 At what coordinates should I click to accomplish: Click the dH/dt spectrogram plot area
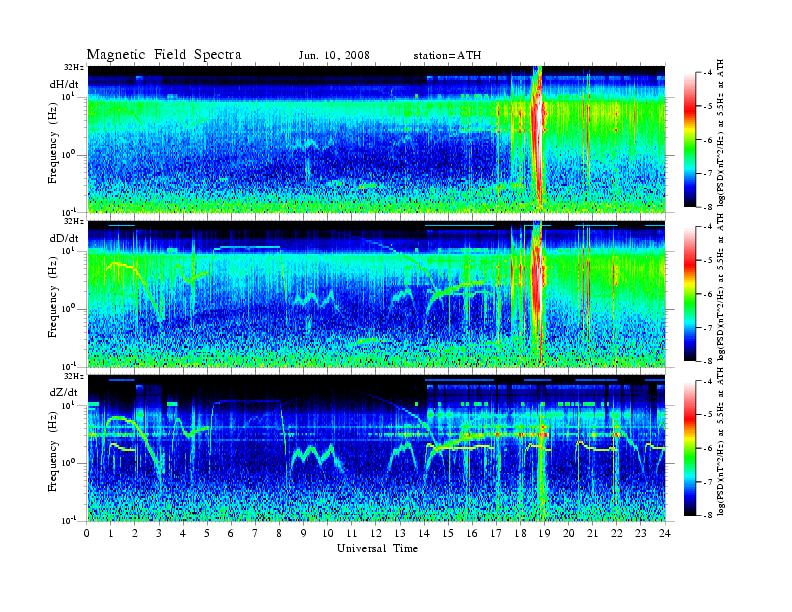click(376, 139)
